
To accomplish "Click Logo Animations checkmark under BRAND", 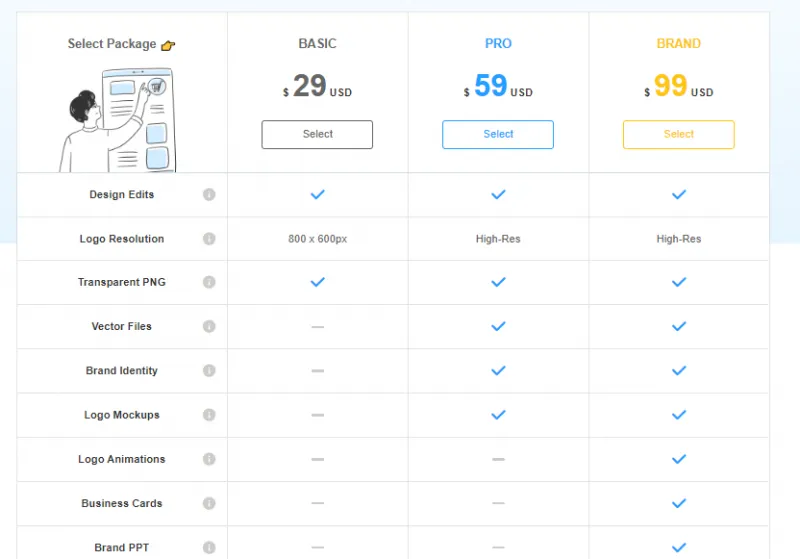I will [x=678, y=459].
